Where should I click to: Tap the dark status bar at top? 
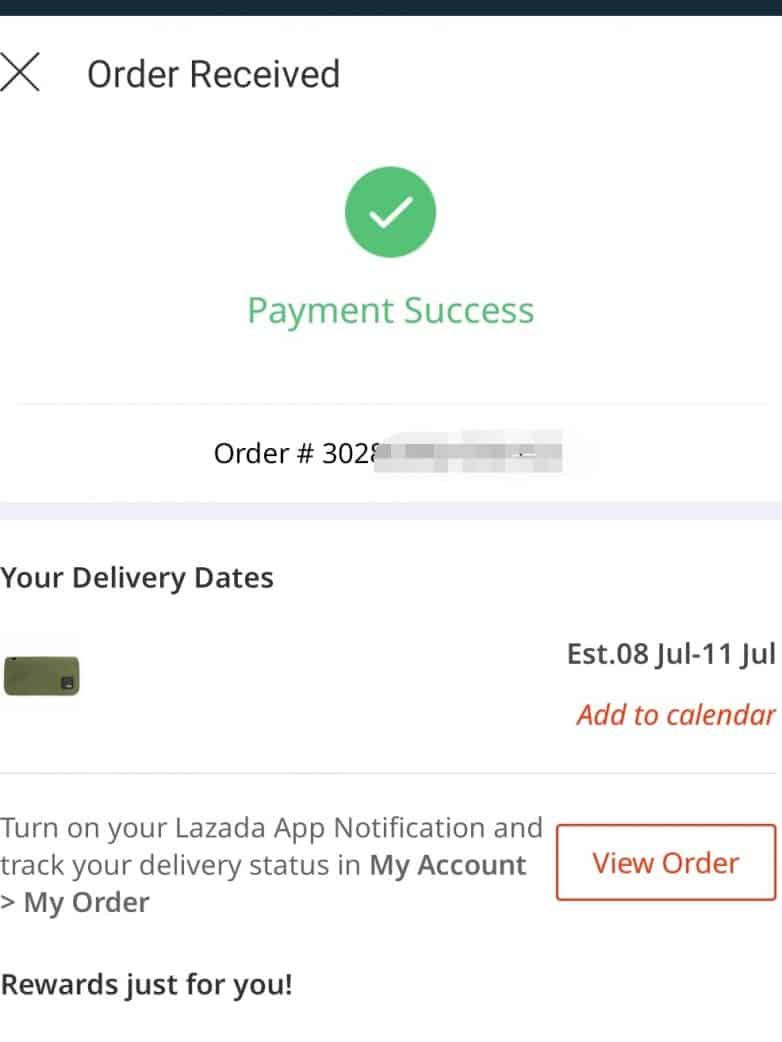[390, 7]
